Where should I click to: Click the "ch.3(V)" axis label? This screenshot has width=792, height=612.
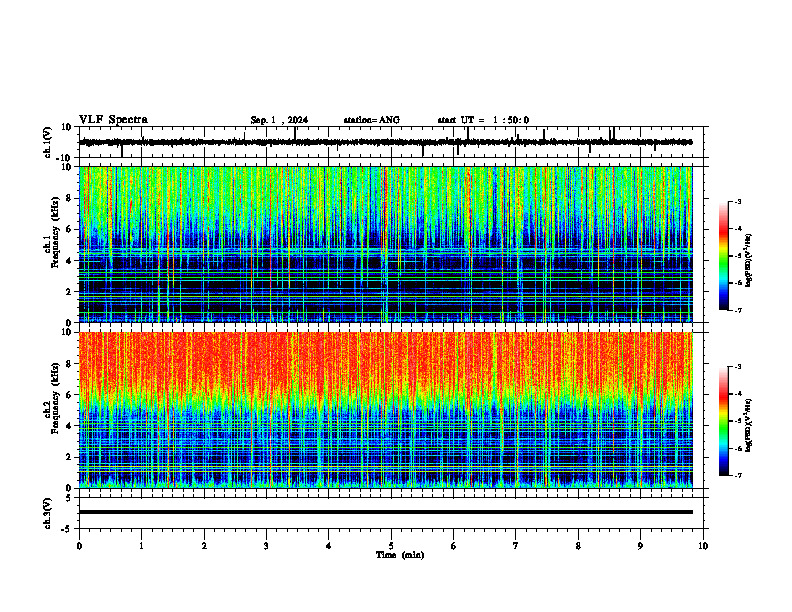48,513
